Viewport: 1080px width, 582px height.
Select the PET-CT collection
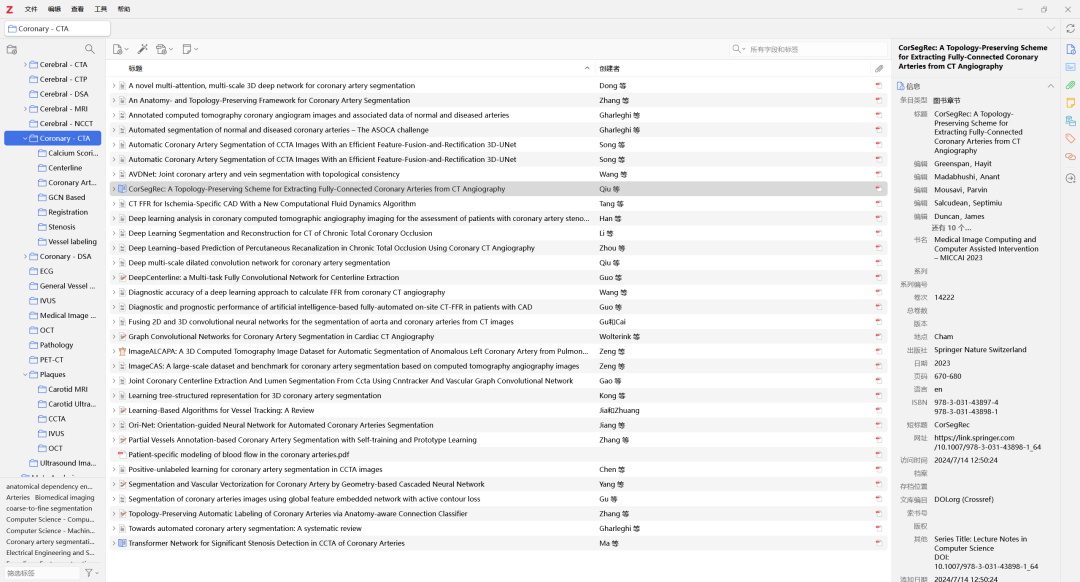pyautogui.click(x=51, y=360)
